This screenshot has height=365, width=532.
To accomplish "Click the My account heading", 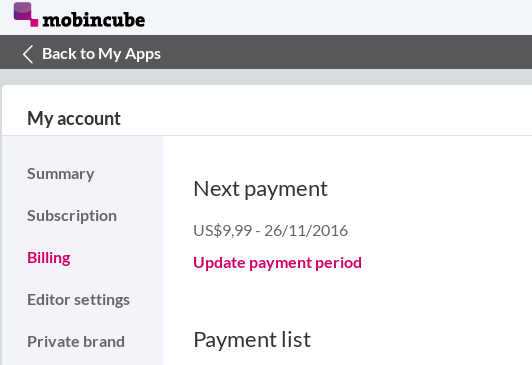I will [74, 119].
